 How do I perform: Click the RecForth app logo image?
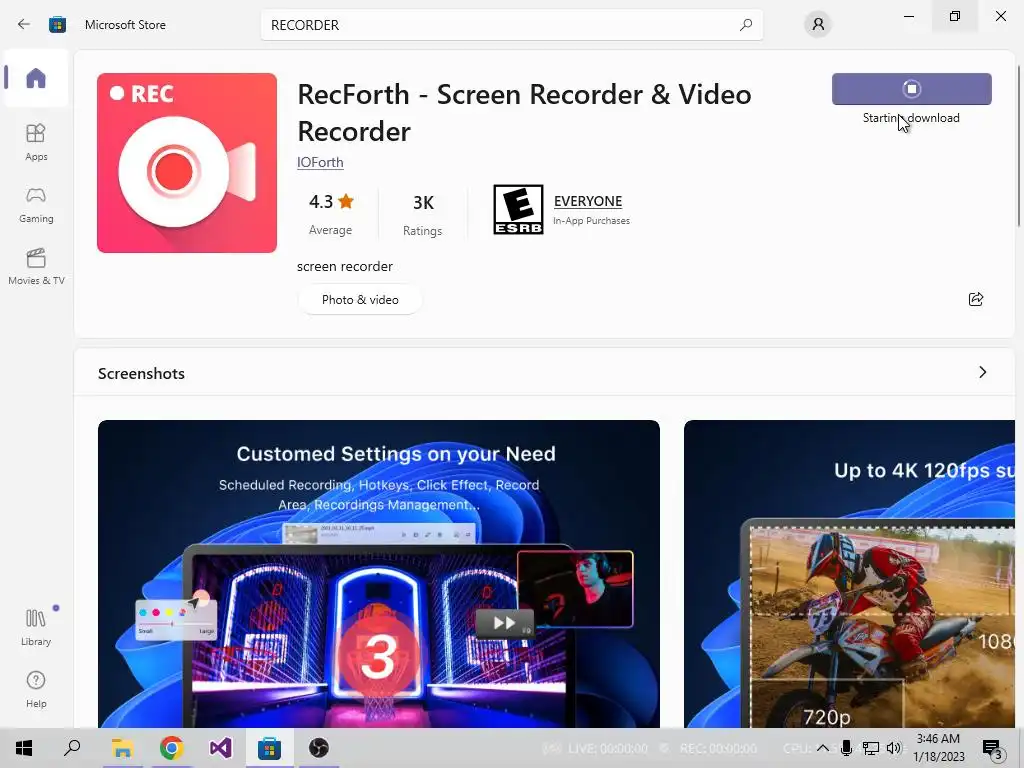point(187,163)
